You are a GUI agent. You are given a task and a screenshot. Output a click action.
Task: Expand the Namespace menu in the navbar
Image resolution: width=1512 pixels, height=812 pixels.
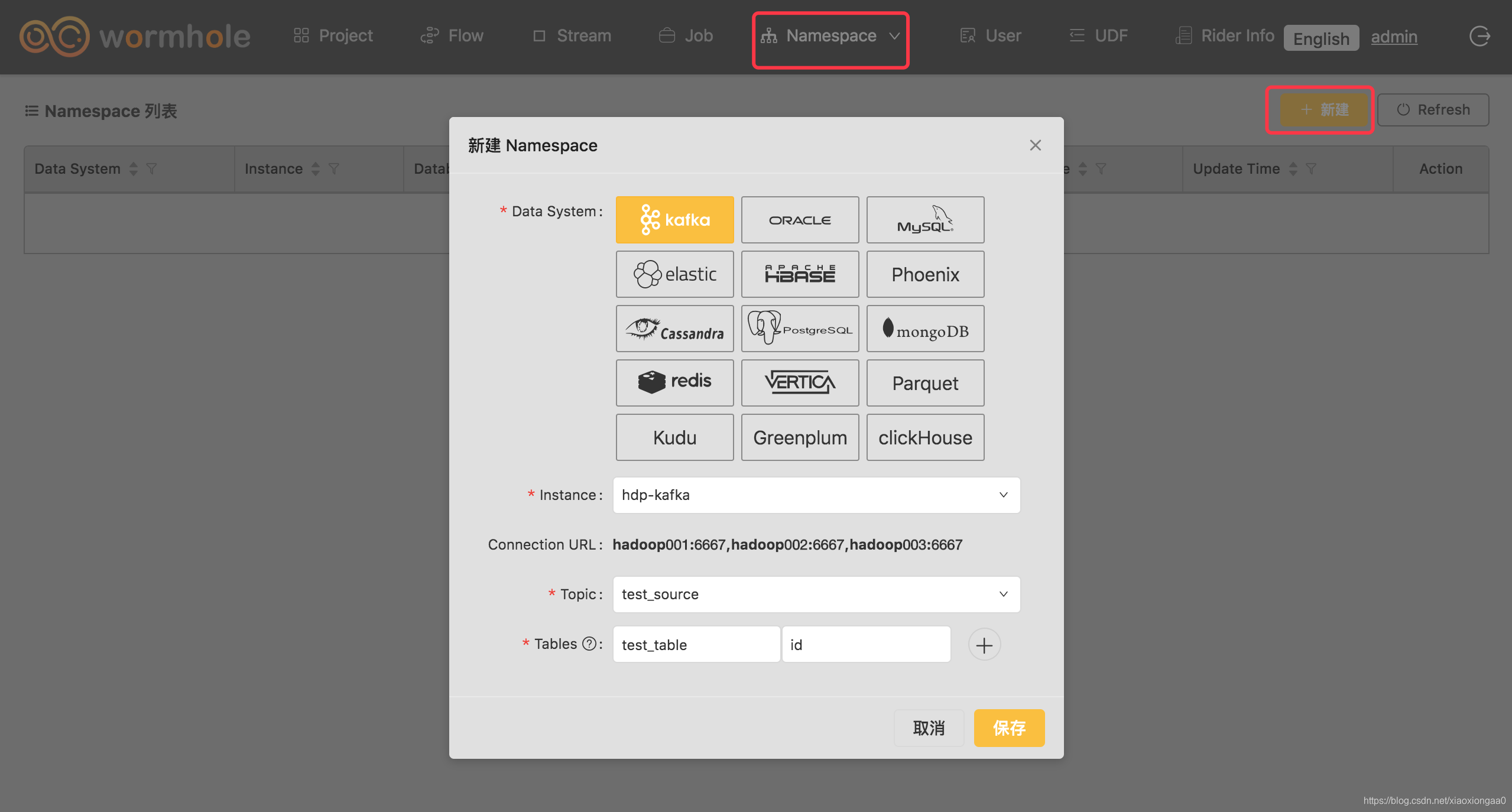click(x=830, y=36)
